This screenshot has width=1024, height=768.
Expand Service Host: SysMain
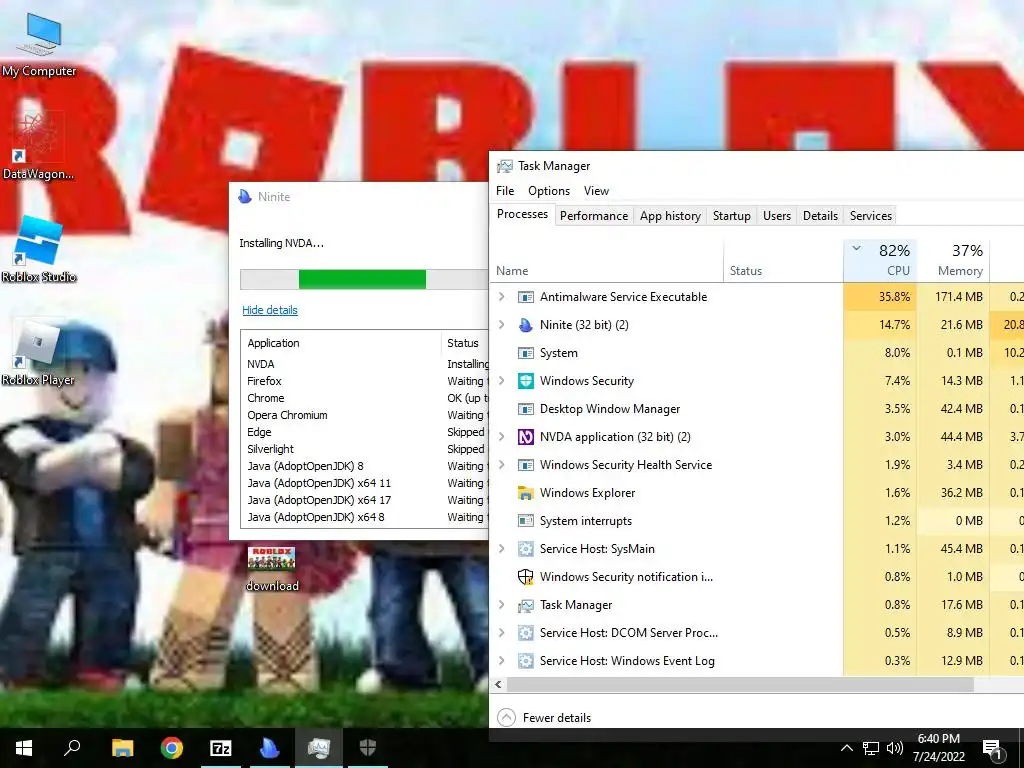click(x=502, y=549)
